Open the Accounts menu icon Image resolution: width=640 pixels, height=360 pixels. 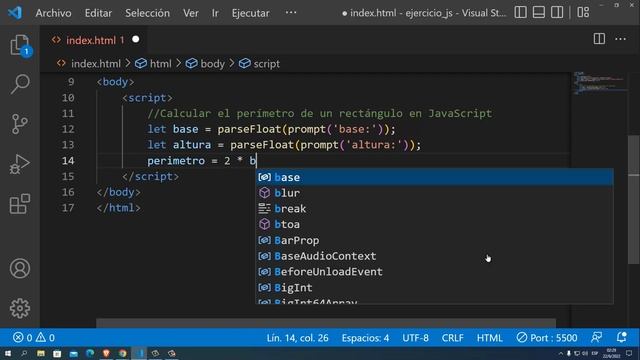[x=20, y=269]
